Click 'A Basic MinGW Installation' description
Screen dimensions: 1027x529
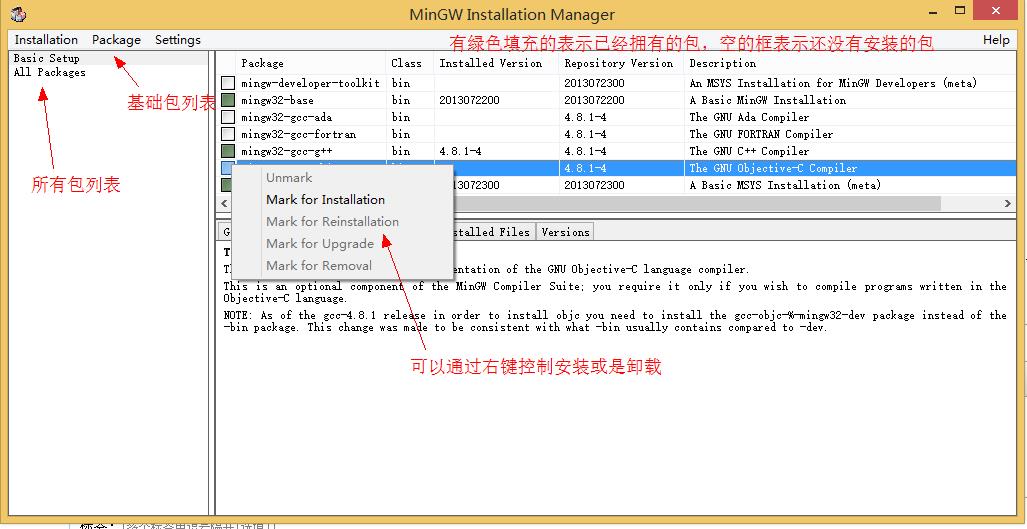[x=767, y=100]
